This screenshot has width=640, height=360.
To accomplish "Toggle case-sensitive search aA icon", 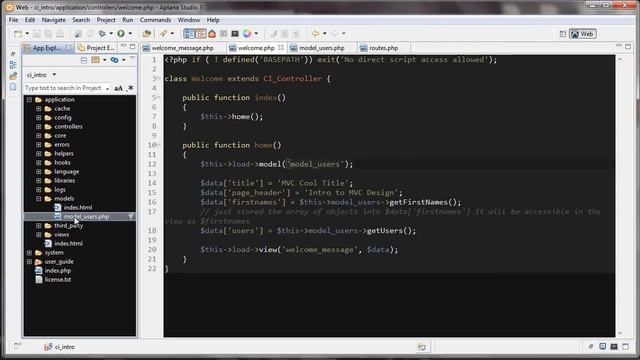I will [x=118, y=88].
